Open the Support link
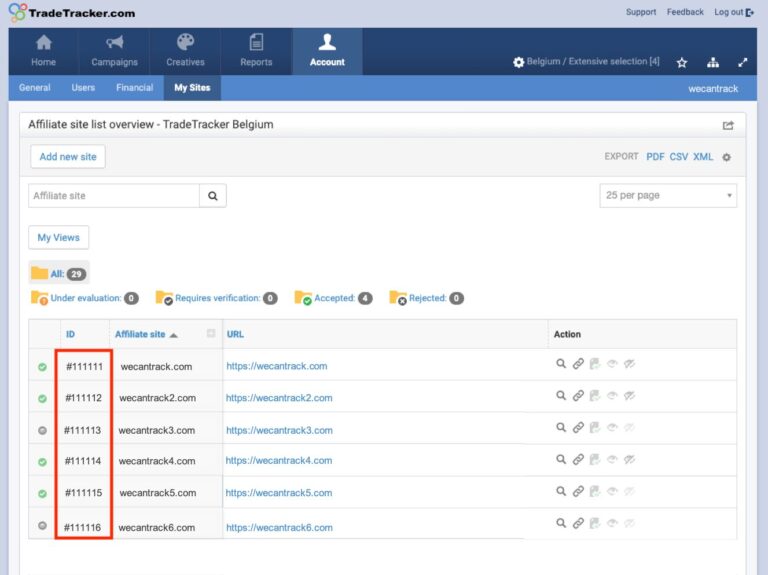The image size is (768, 575). click(x=641, y=12)
